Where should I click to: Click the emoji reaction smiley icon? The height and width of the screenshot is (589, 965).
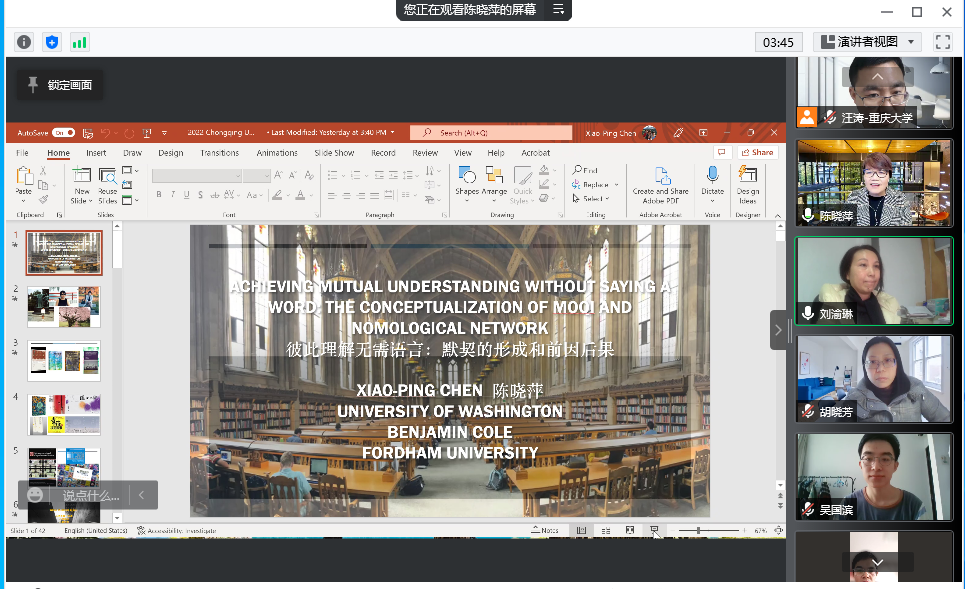[36, 495]
